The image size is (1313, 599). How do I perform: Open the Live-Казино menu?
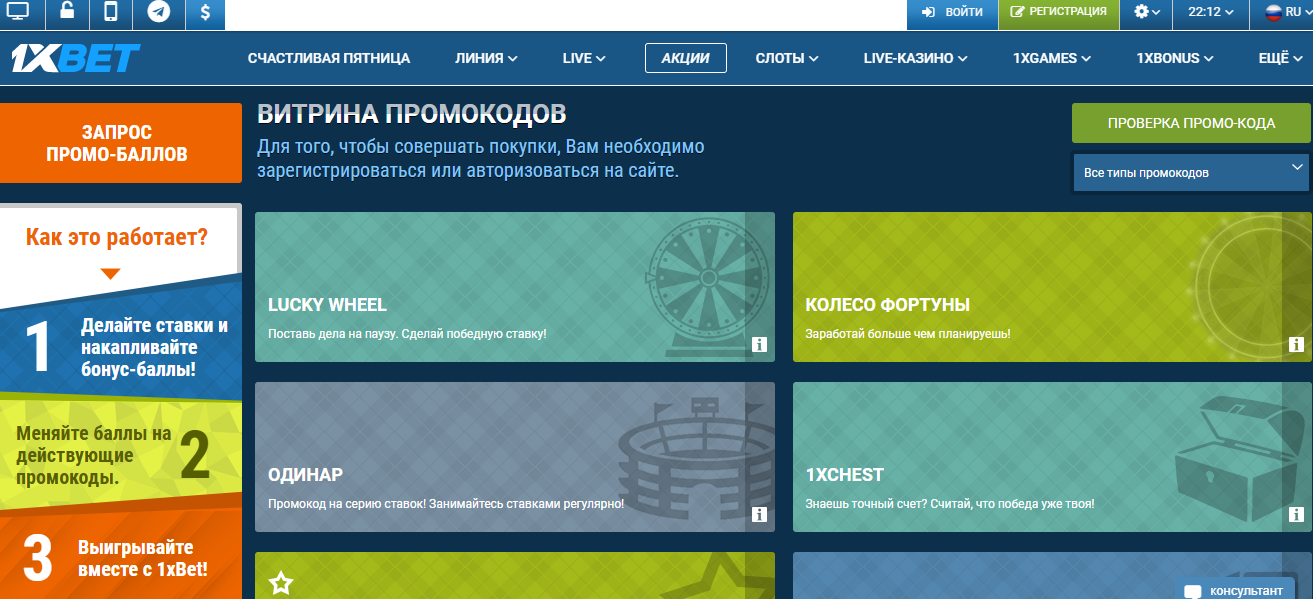pos(915,58)
